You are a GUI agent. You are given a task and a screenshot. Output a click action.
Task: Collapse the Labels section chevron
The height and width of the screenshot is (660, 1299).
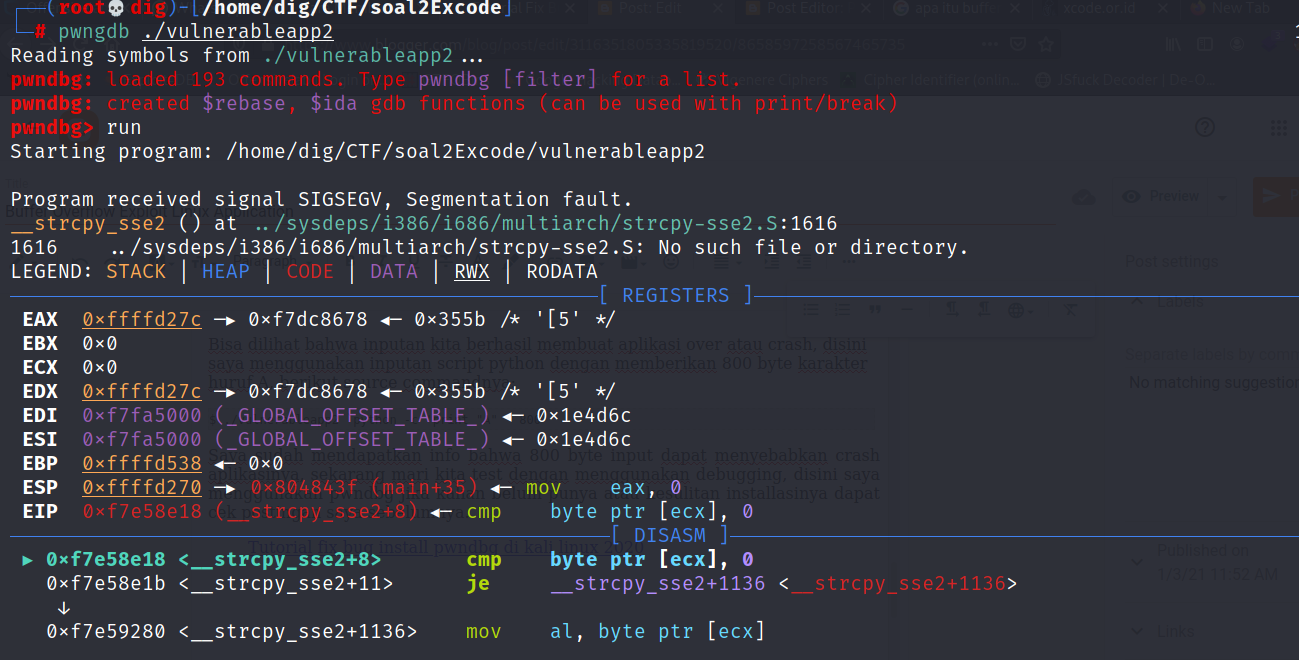coord(1137,302)
